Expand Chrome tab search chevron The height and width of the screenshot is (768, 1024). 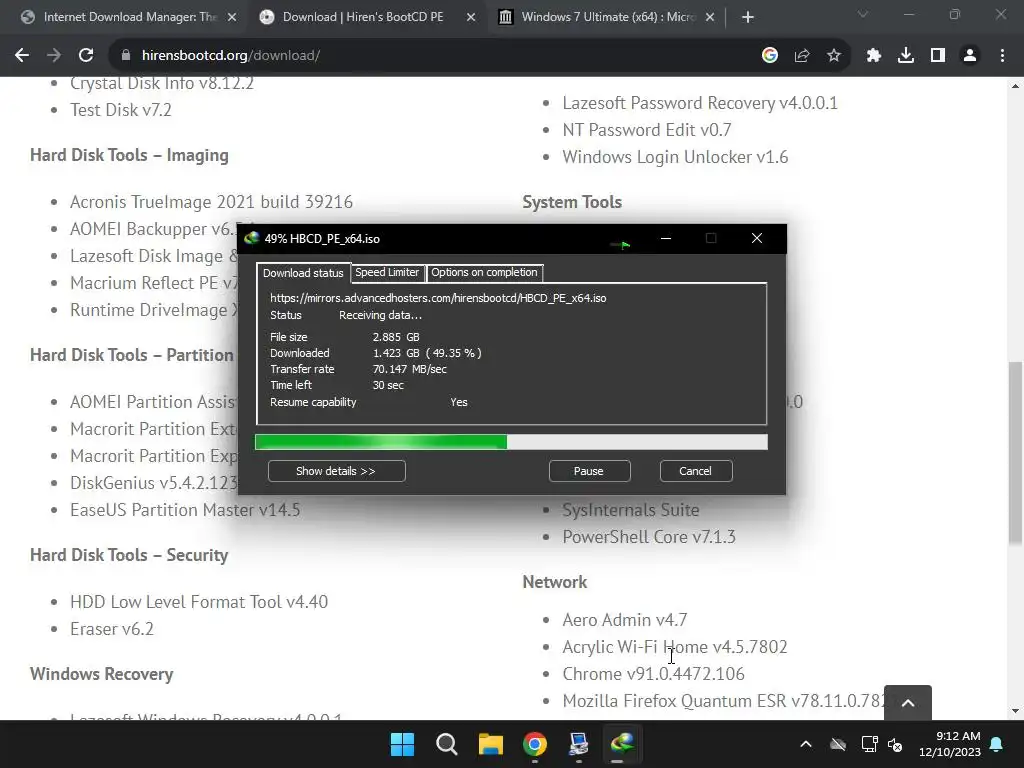click(x=863, y=14)
